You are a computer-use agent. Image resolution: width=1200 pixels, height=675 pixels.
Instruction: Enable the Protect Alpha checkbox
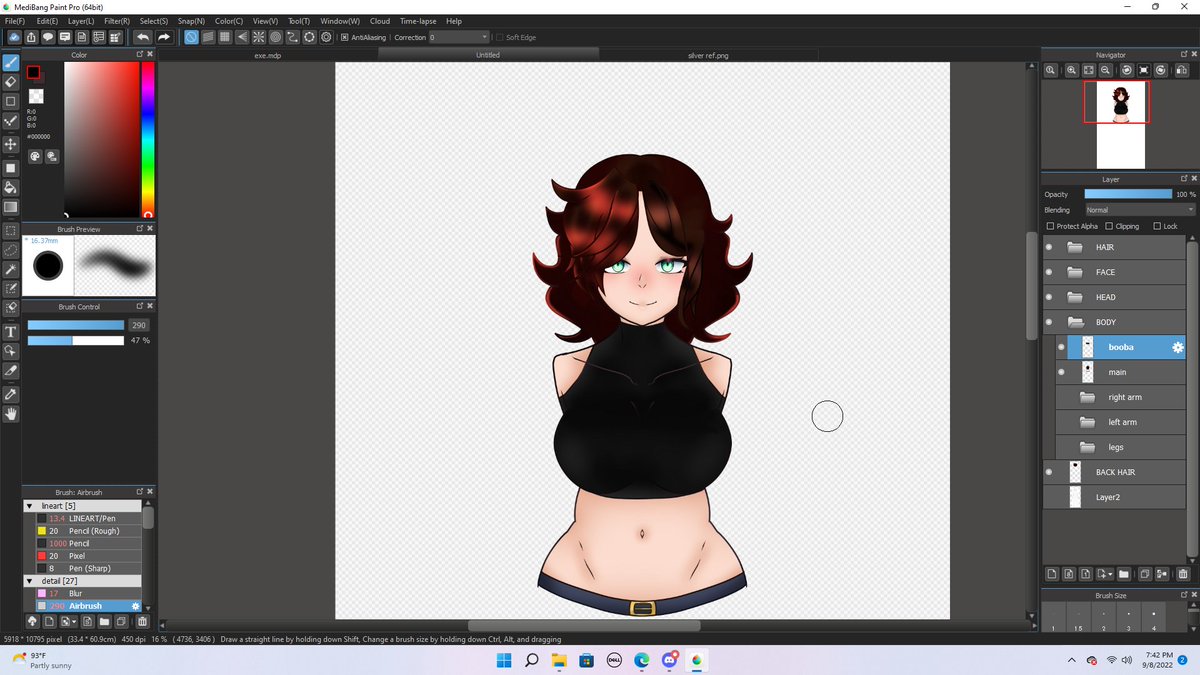pyautogui.click(x=1050, y=226)
